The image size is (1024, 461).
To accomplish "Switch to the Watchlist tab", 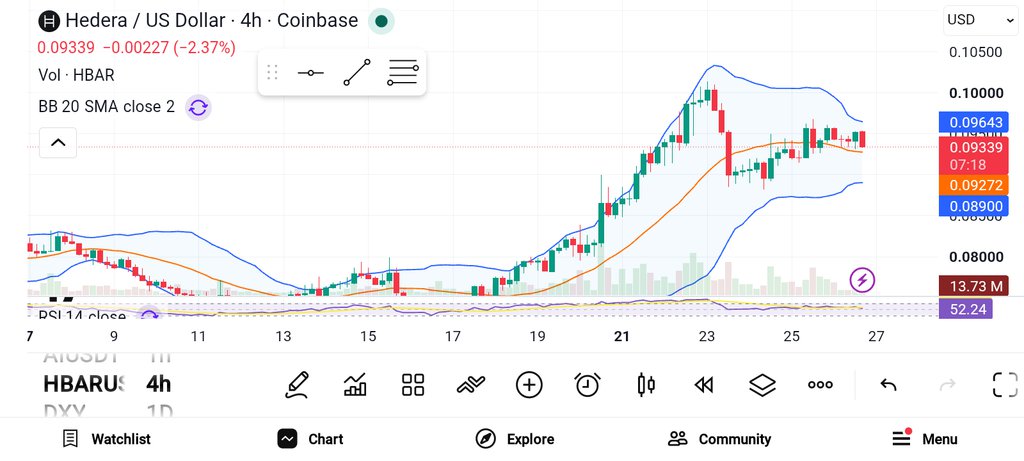I will [106, 439].
